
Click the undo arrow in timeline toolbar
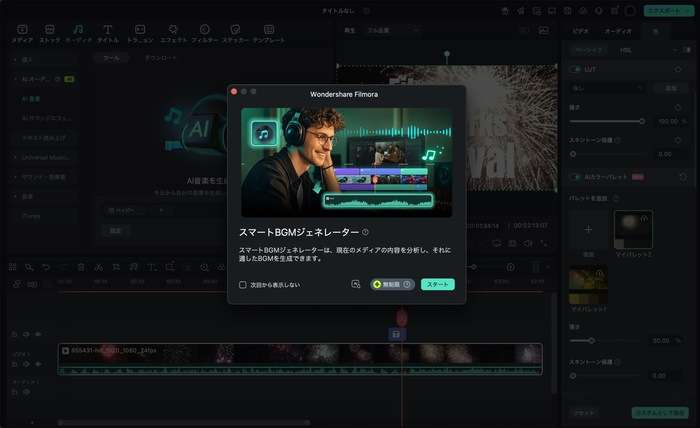(x=46, y=267)
